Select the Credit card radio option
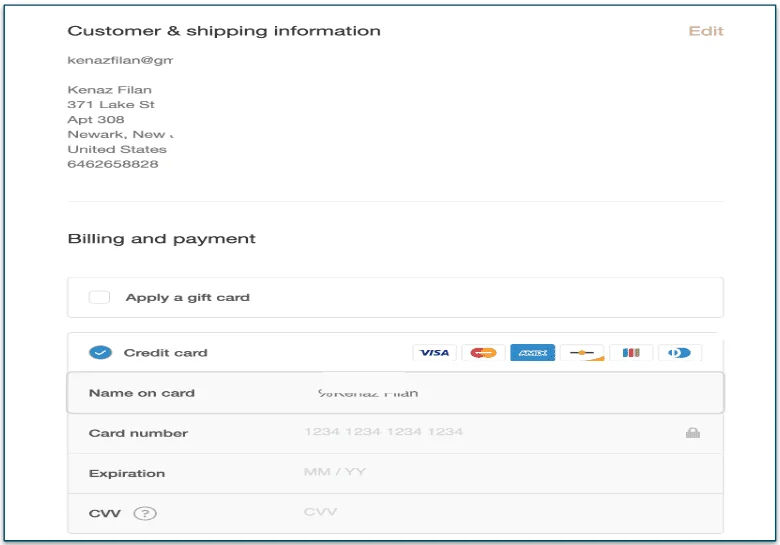The image size is (780, 545). (99, 353)
